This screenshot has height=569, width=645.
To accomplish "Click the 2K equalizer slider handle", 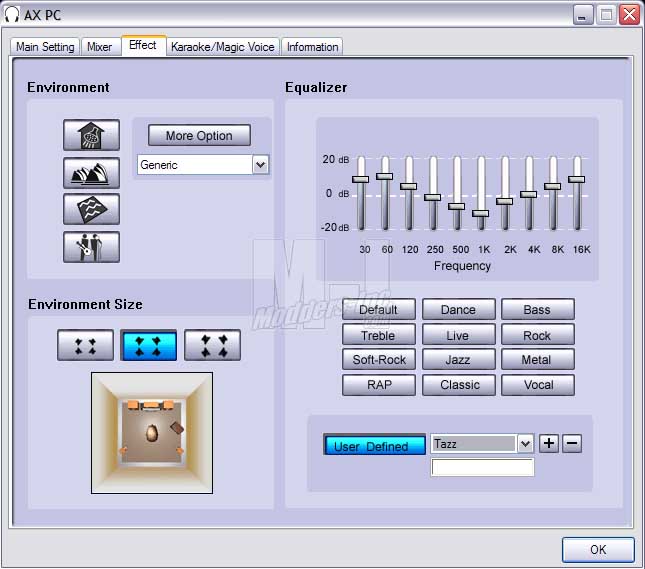I will [x=504, y=201].
